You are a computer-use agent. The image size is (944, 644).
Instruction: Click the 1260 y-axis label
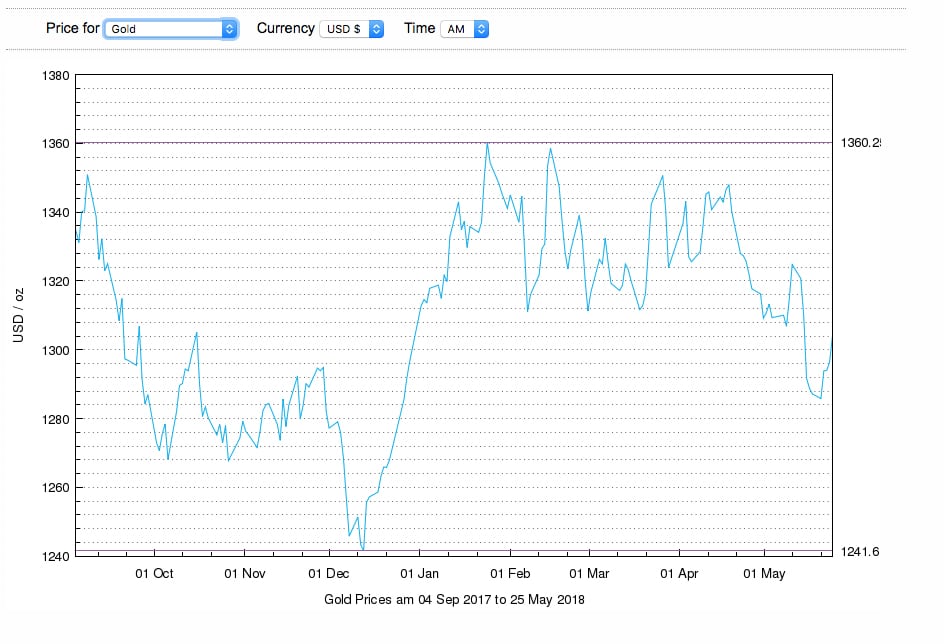[x=55, y=488]
